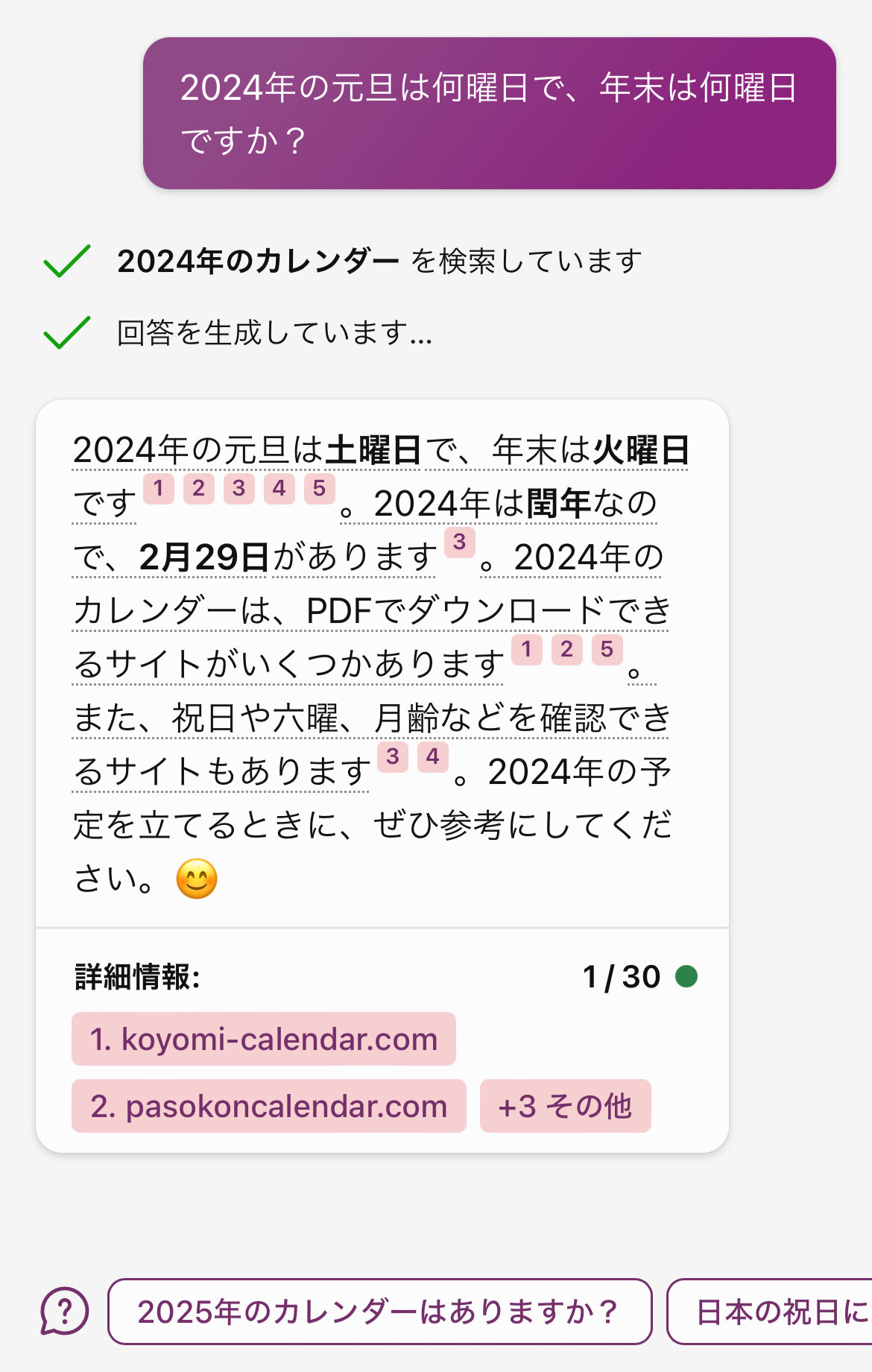Click citation badge 5 in the first citation row
The width and height of the screenshot is (872, 1372).
coord(320,489)
